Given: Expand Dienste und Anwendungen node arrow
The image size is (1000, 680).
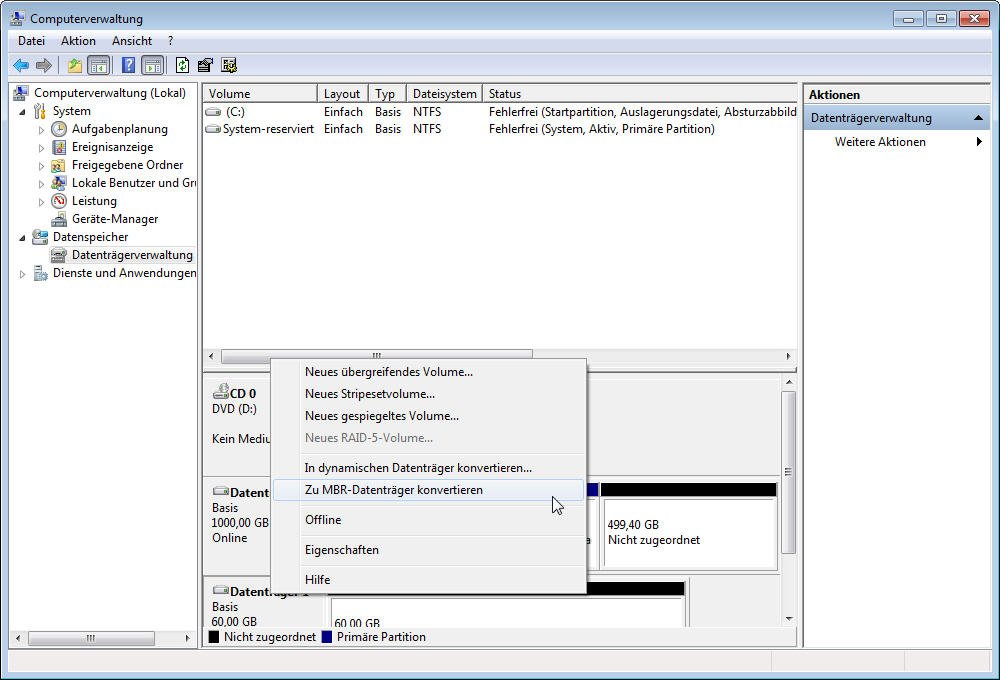Looking at the screenshot, I should 23,274.
